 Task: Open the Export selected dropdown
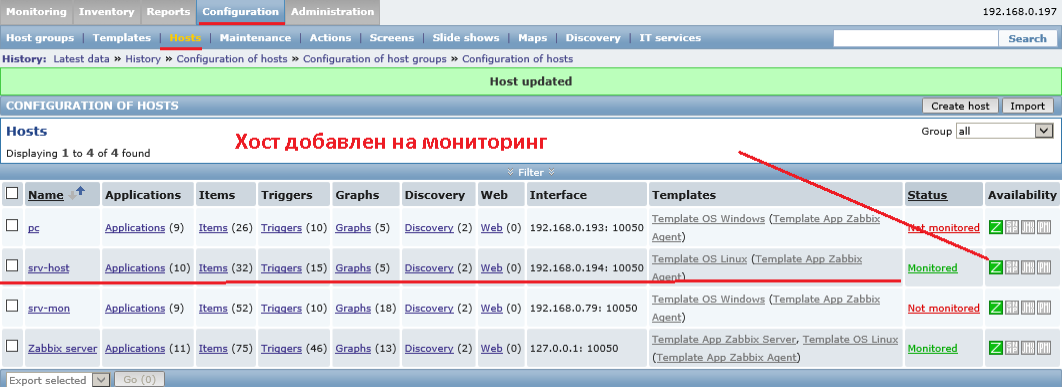pyautogui.click(x=58, y=380)
